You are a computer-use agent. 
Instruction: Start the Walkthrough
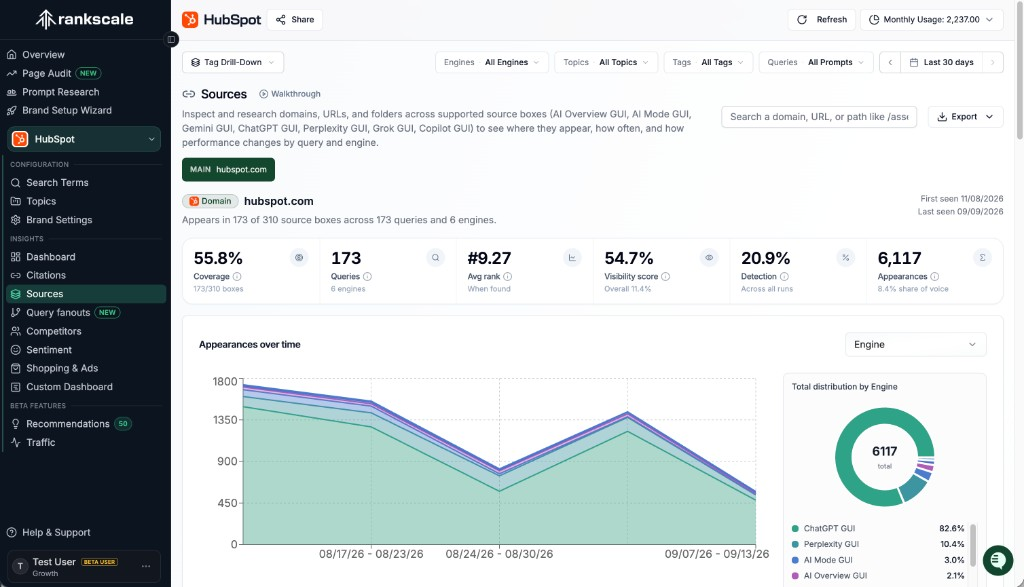pyautogui.click(x=289, y=94)
